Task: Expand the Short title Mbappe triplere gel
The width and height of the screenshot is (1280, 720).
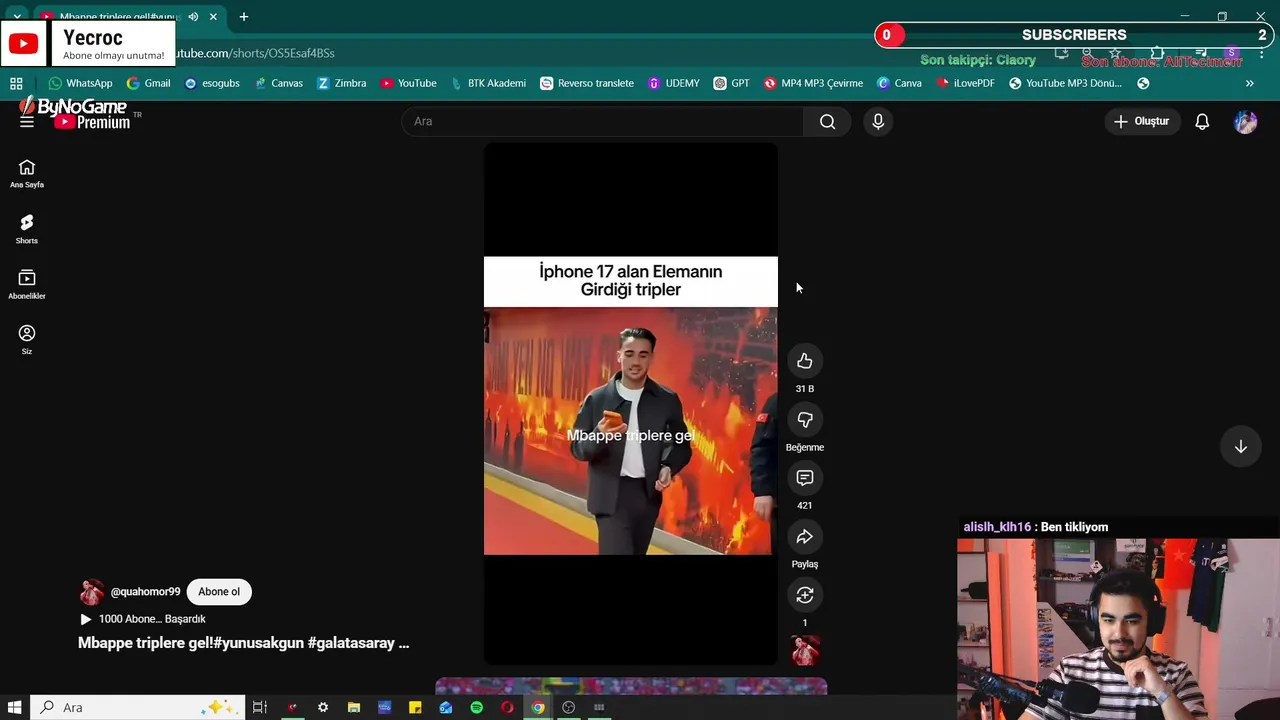Action: 243,643
